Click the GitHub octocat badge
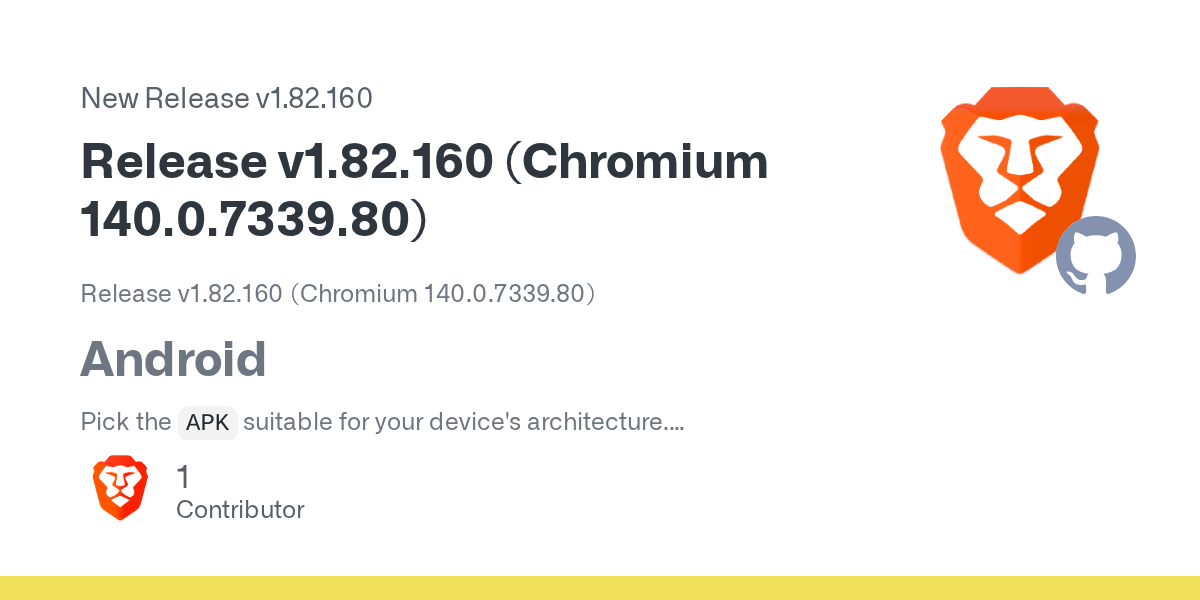 tap(1096, 256)
